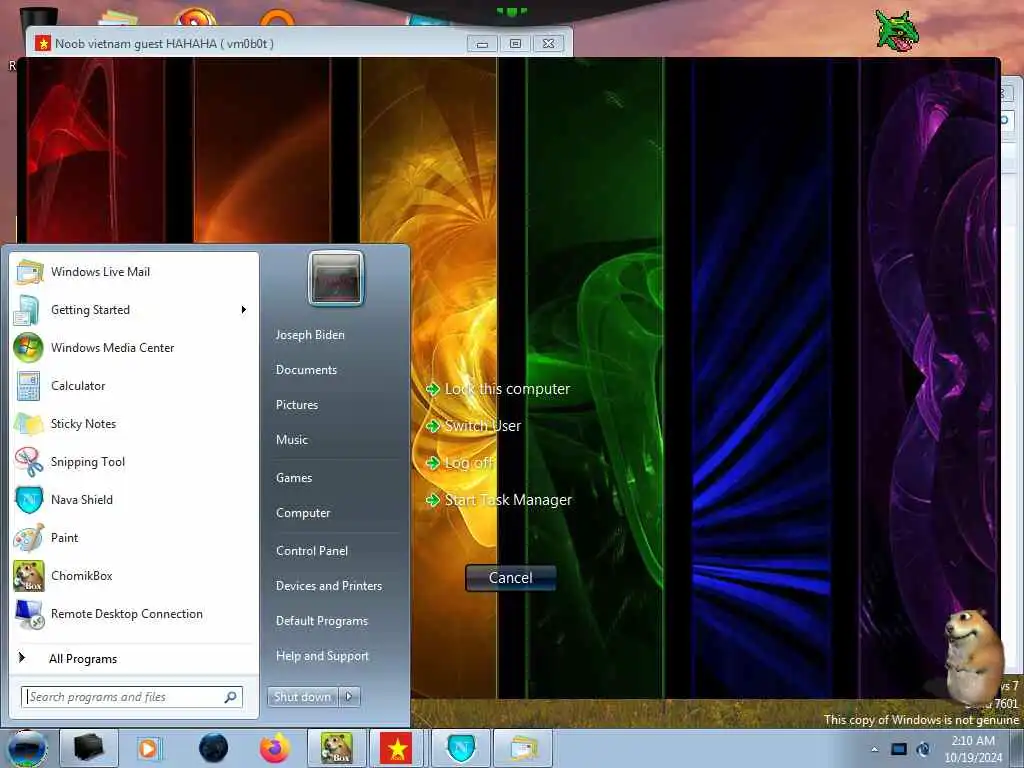Image resolution: width=1024 pixels, height=768 pixels.
Task: Choose Log off option
Action: point(460,463)
